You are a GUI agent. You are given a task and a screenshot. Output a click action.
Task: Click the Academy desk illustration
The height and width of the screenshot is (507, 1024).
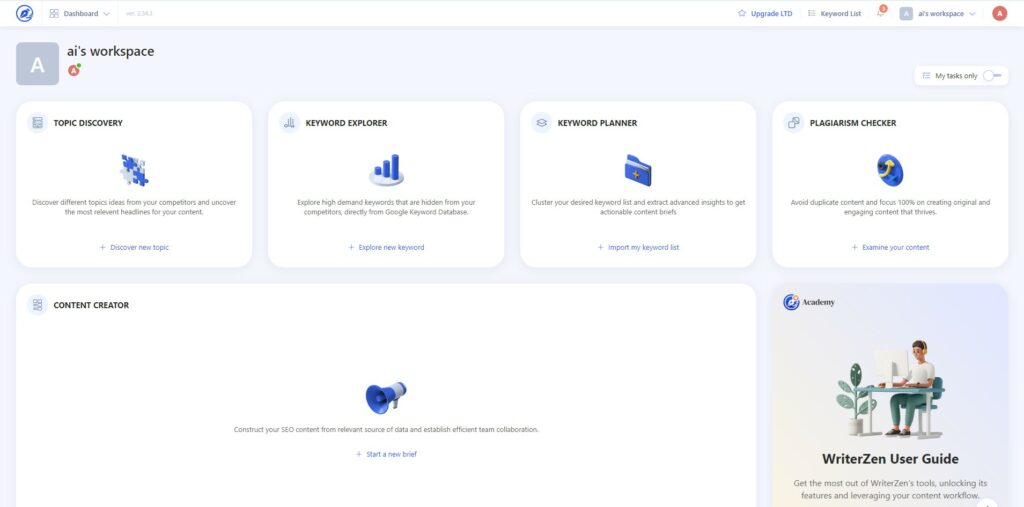(890, 389)
